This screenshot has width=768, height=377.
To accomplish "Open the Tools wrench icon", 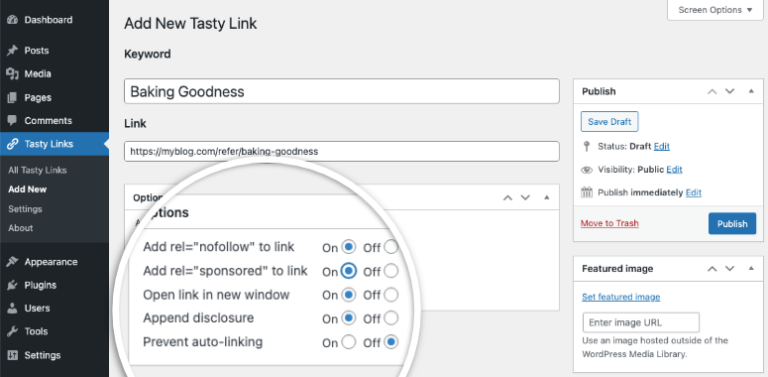I will point(13,331).
